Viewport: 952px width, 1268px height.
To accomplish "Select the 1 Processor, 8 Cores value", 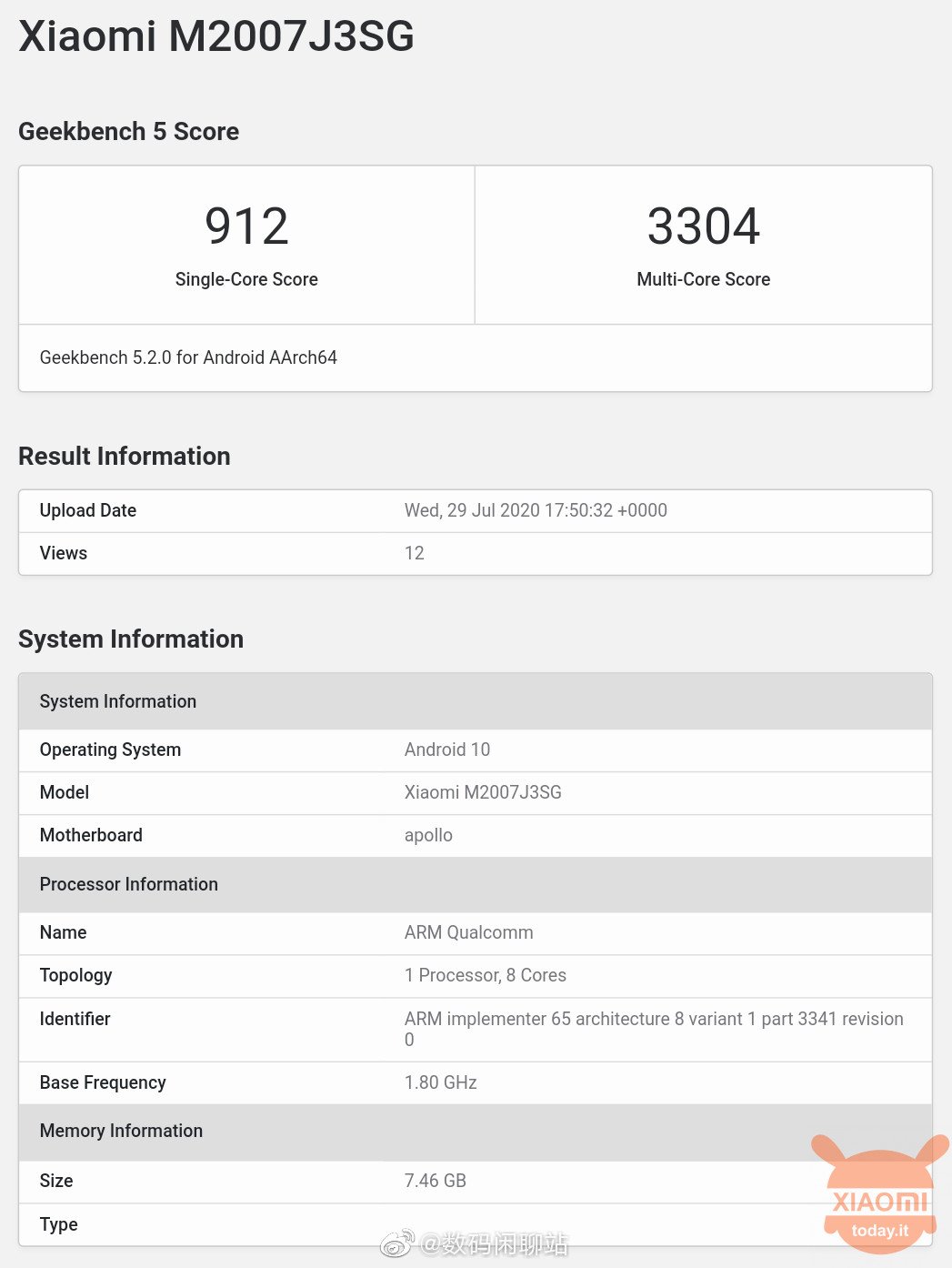I will tap(486, 975).
